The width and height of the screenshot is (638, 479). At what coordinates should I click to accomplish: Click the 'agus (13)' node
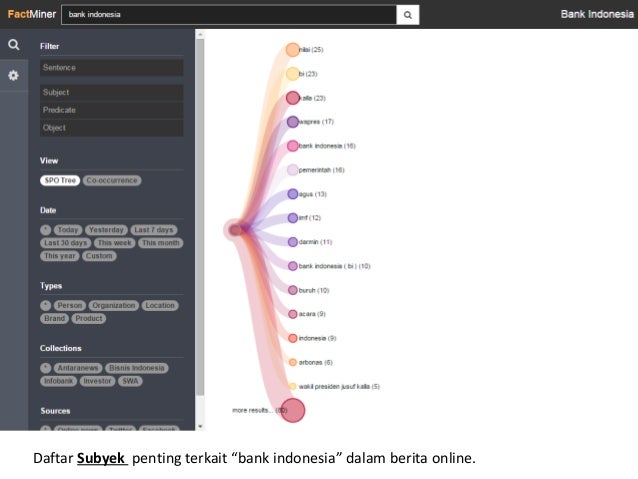click(293, 194)
